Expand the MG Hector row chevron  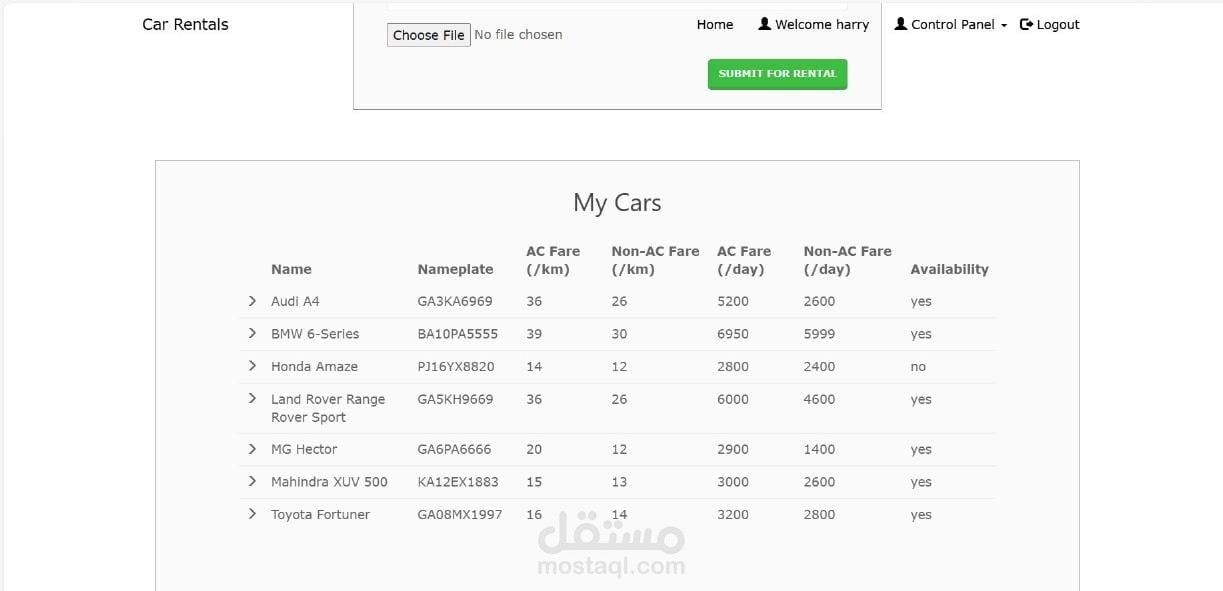pyautogui.click(x=252, y=449)
